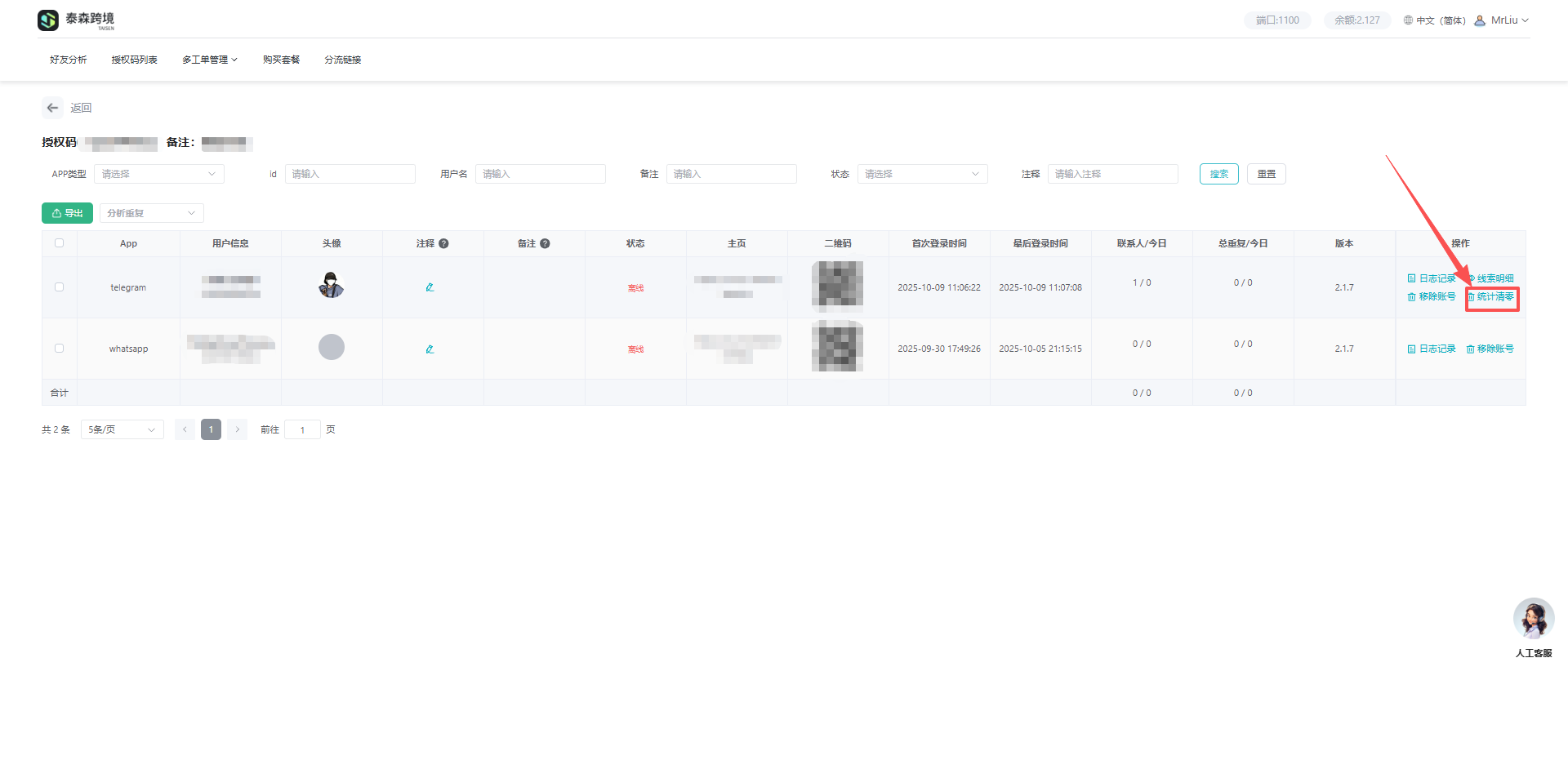Click the 用户名 input field
This screenshot has height=778, width=1568.
point(540,174)
